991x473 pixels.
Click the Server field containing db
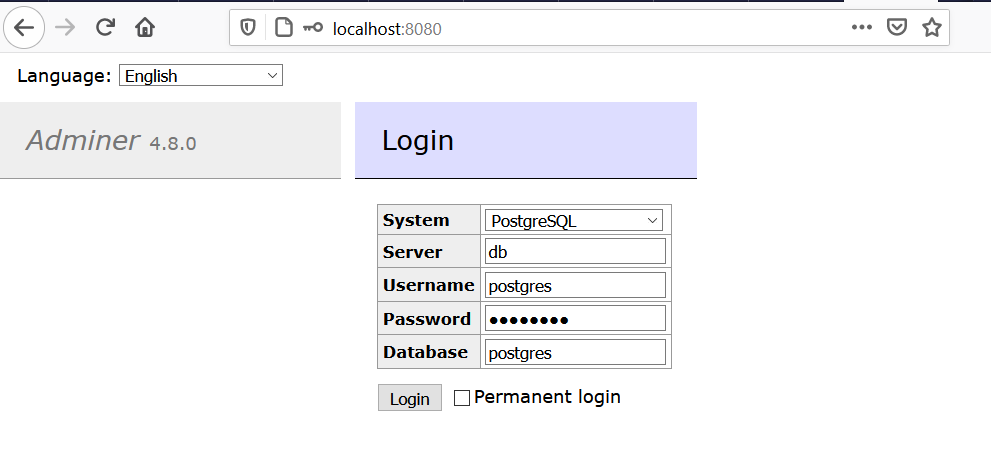pyautogui.click(x=575, y=251)
